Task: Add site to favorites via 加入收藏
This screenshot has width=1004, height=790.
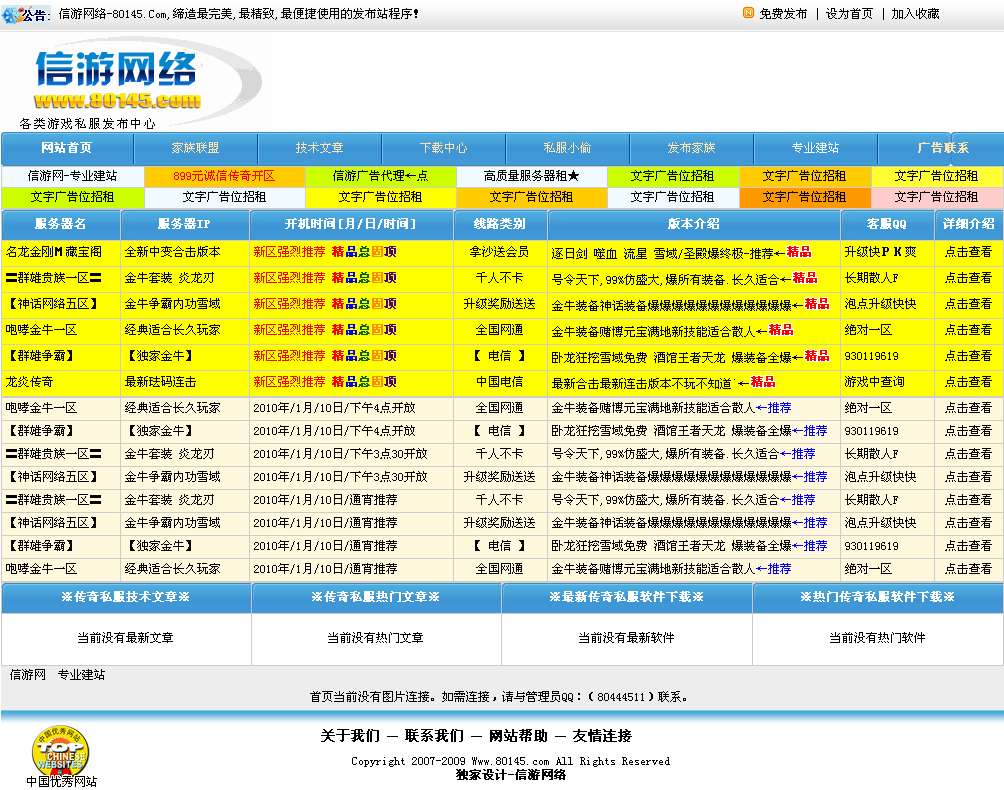Action: click(917, 14)
